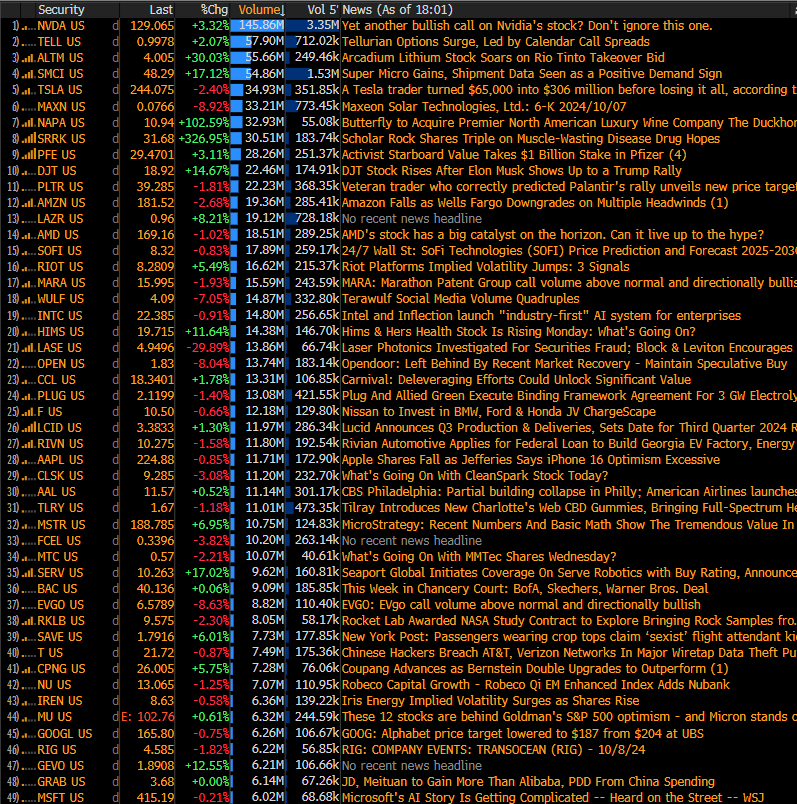Select the PLTR US ticker
This screenshot has width=797, height=804.
[60, 187]
